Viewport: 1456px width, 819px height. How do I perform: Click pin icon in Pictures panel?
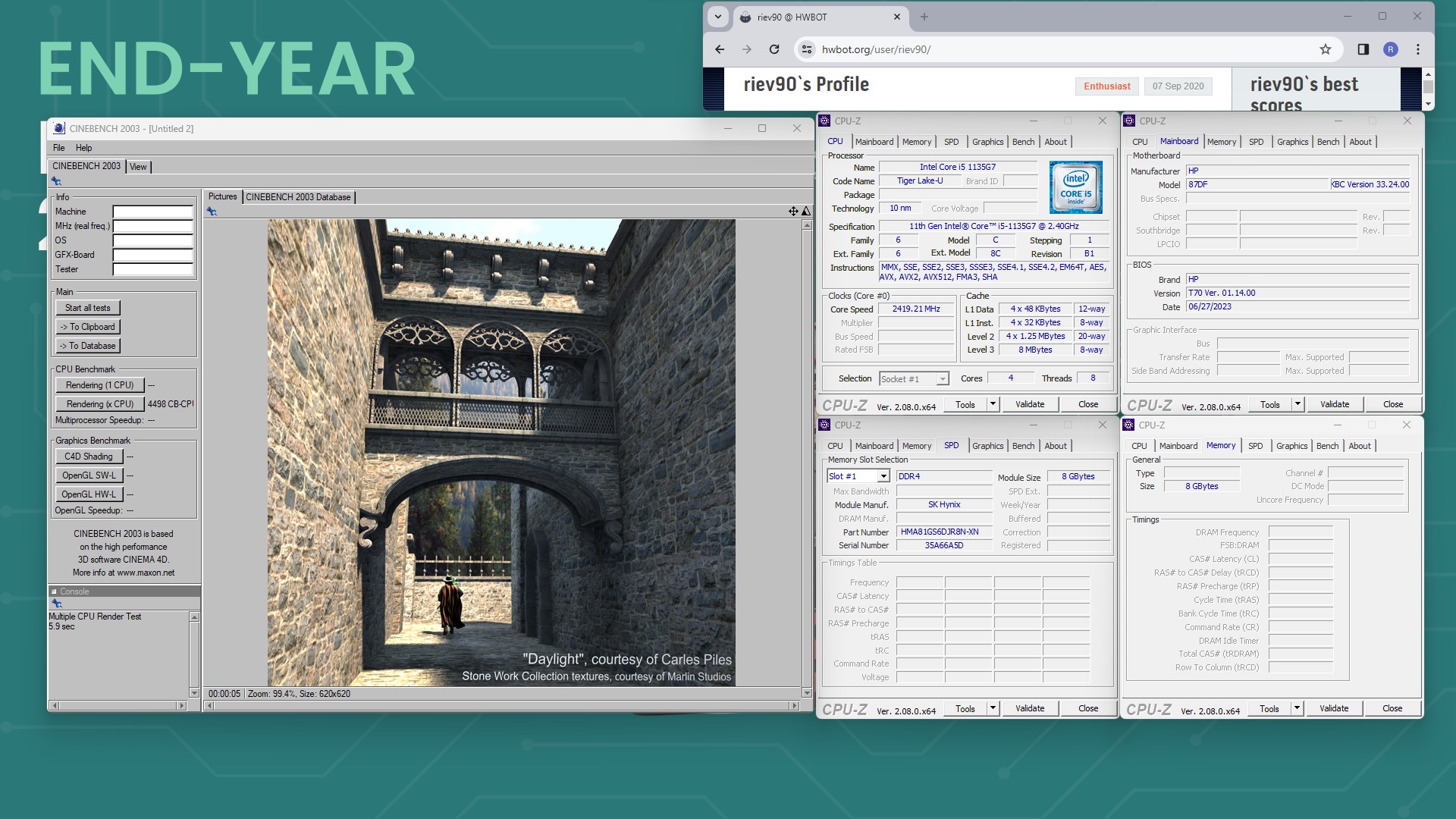[x=212, y=212]
